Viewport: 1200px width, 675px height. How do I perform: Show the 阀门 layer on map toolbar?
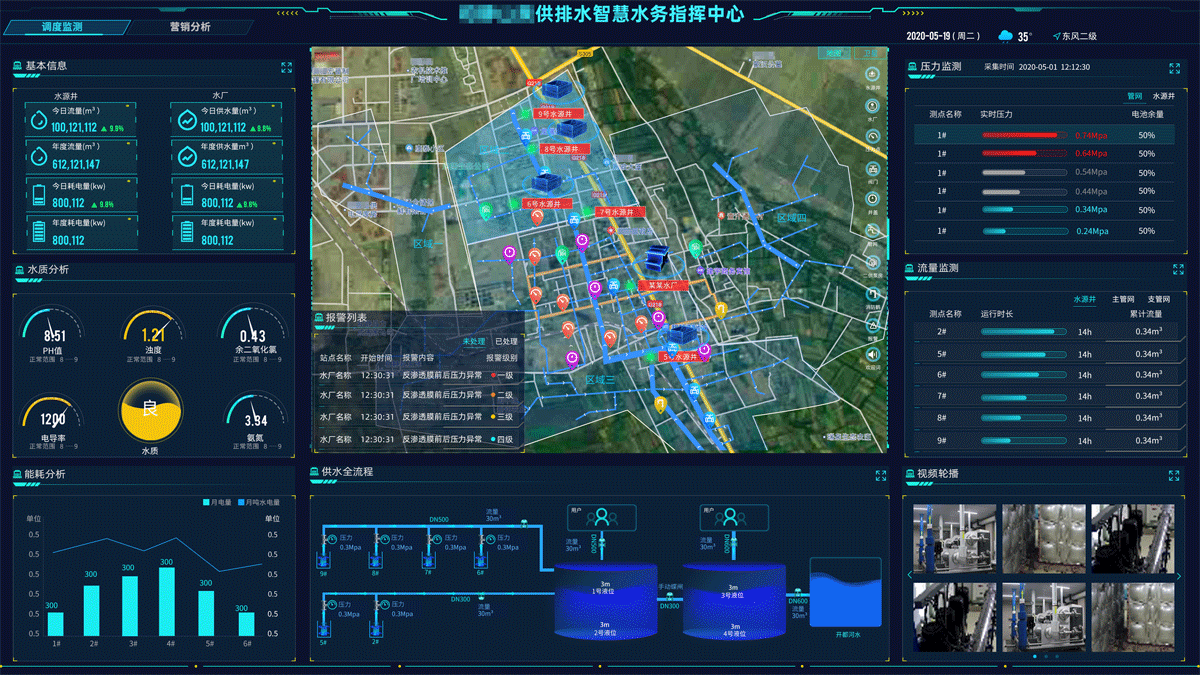click(872, 167)
